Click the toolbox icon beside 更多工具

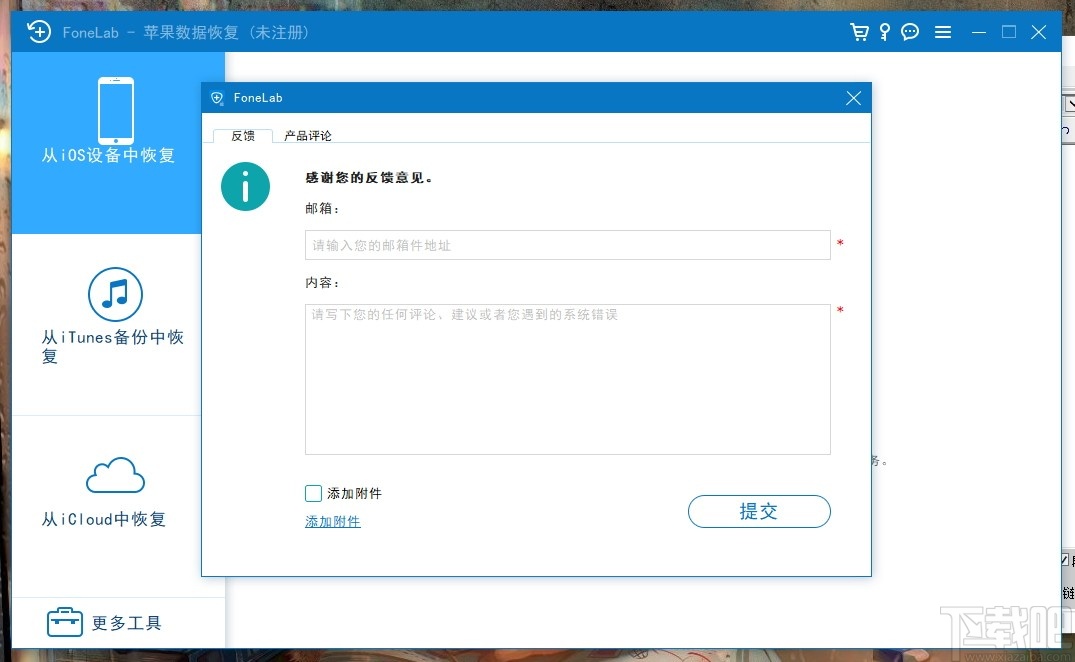[64, 622]
